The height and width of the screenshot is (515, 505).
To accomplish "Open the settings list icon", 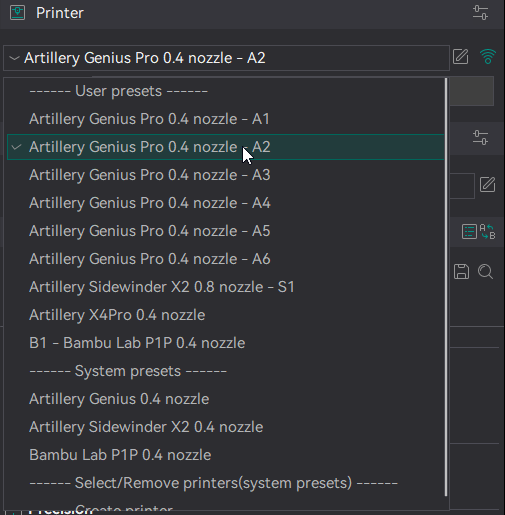I will [469, 231].
